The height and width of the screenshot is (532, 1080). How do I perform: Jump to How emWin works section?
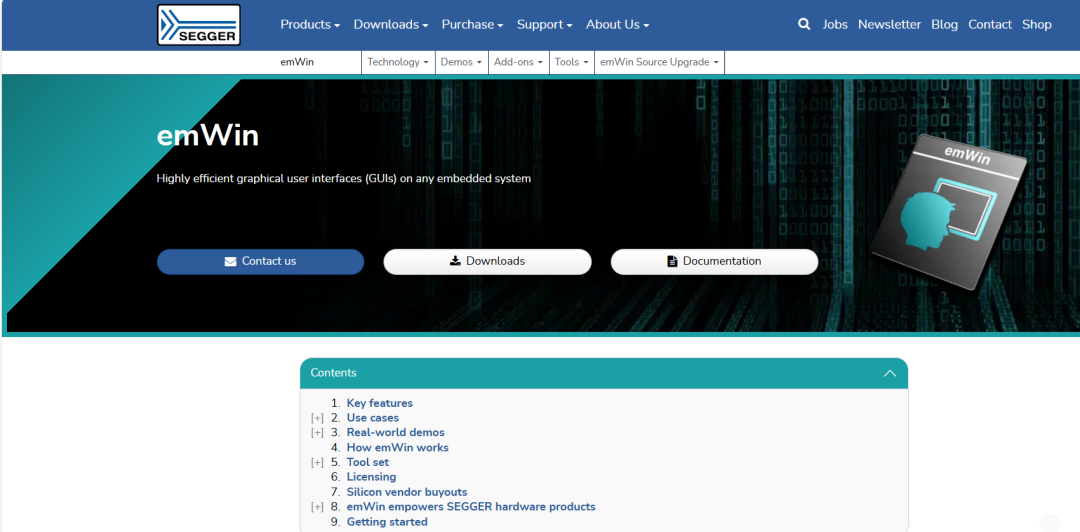point(397,447)
